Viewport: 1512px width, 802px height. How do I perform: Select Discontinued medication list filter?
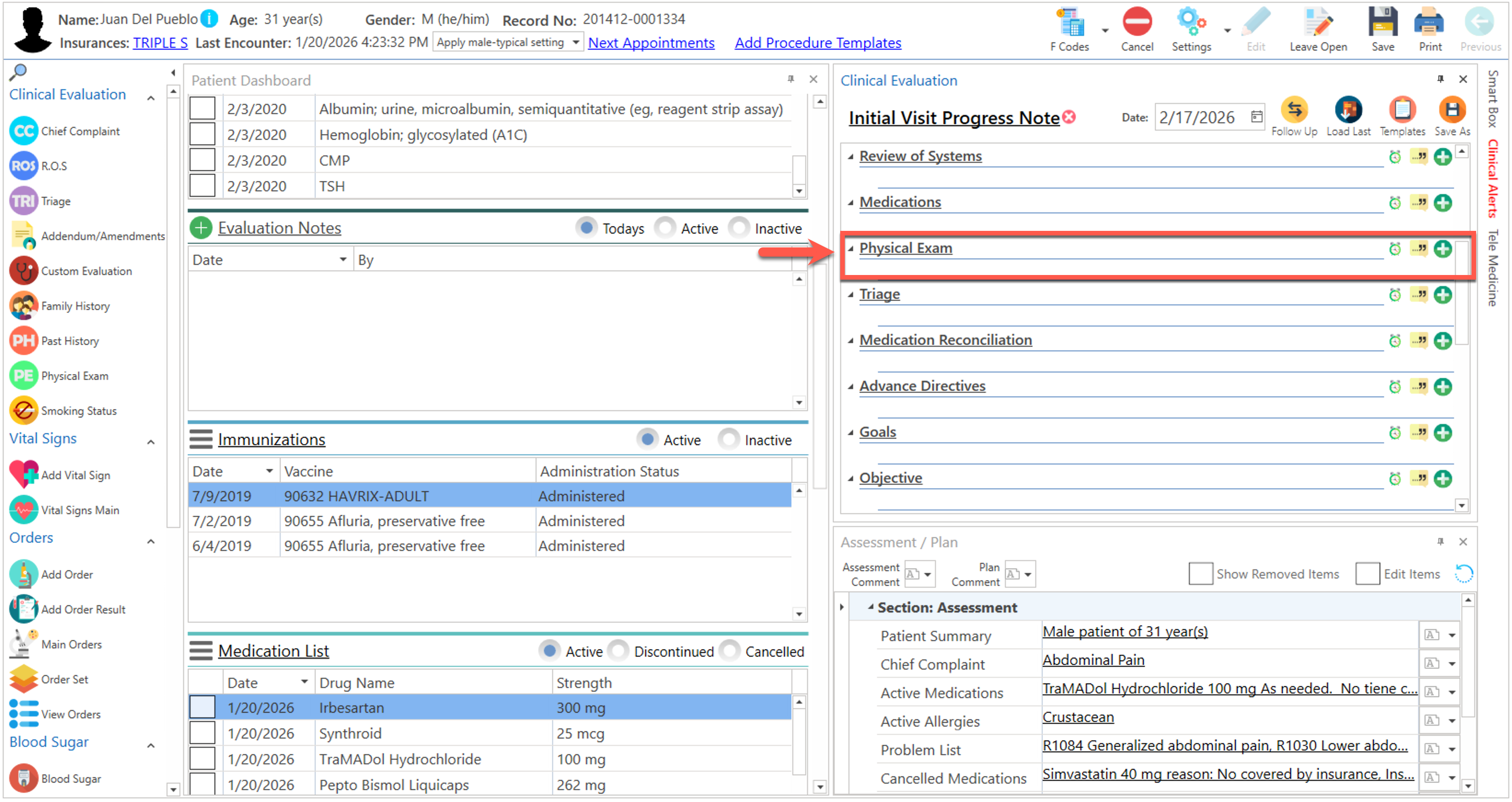(x=618, y=651)
